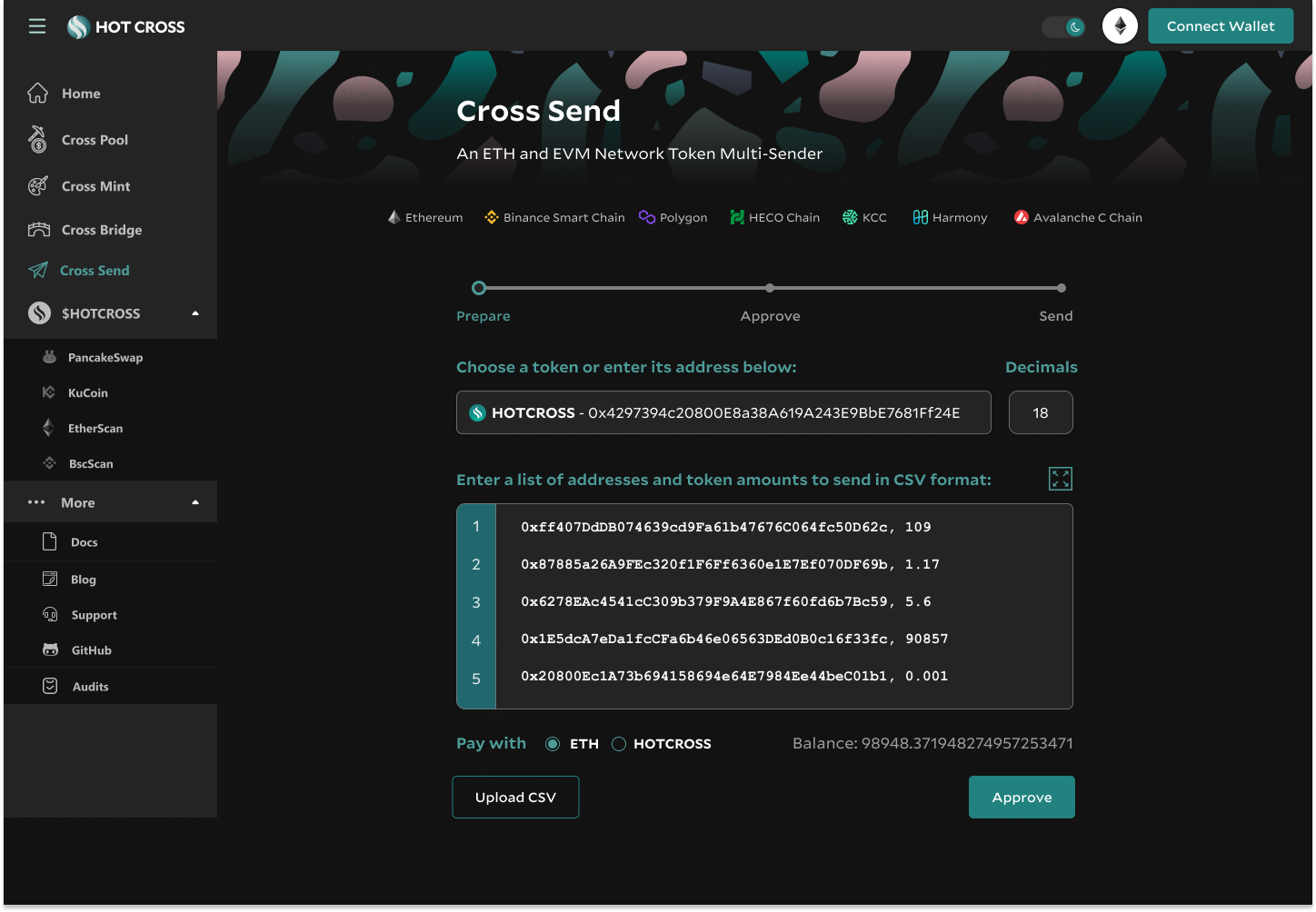Select the Avalanche C Chain network
The height and width of the screenshot is (912, 1316).
click(x=1078, y=217)
